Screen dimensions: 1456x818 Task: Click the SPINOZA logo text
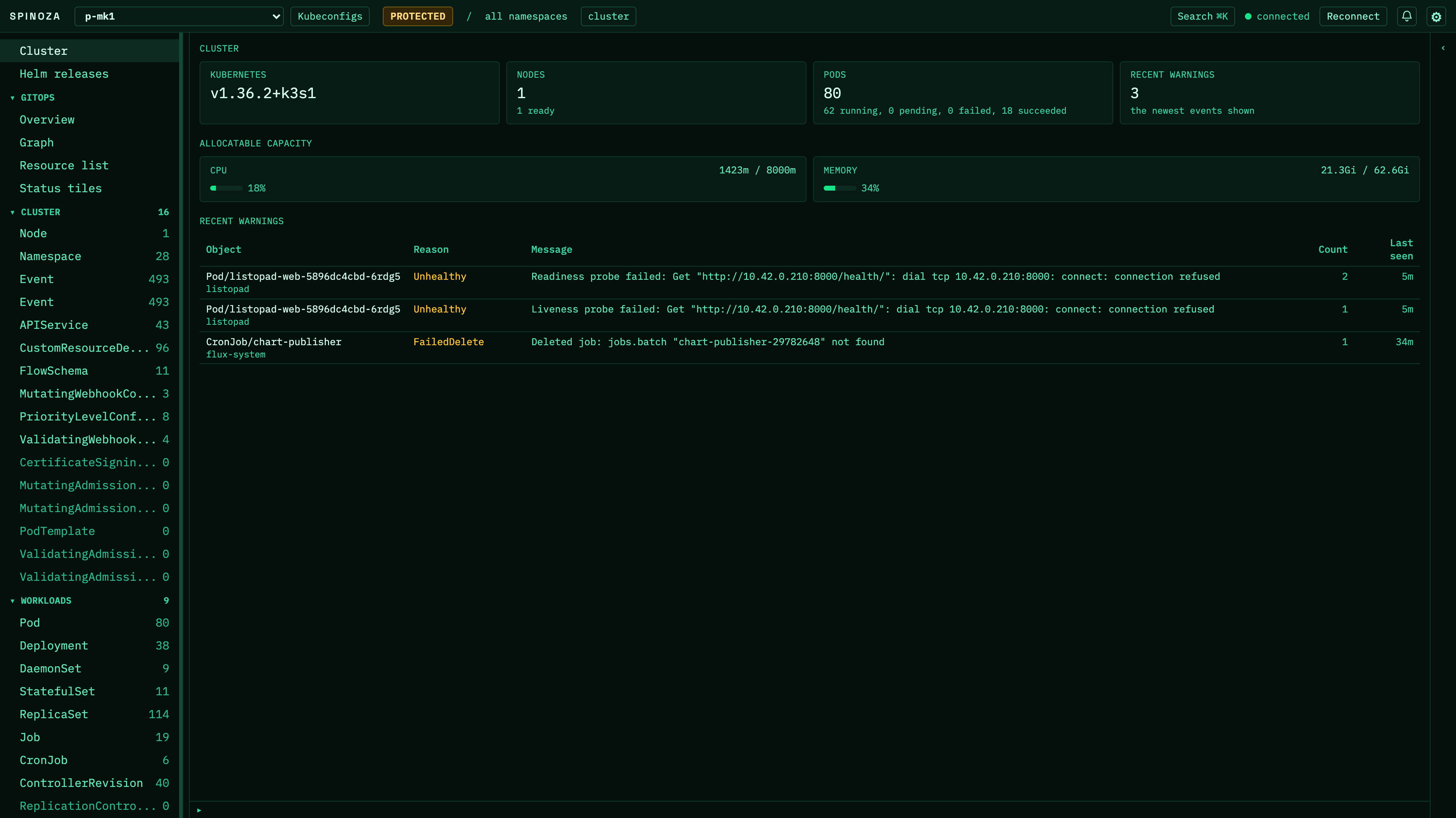(x=35, y=16)
